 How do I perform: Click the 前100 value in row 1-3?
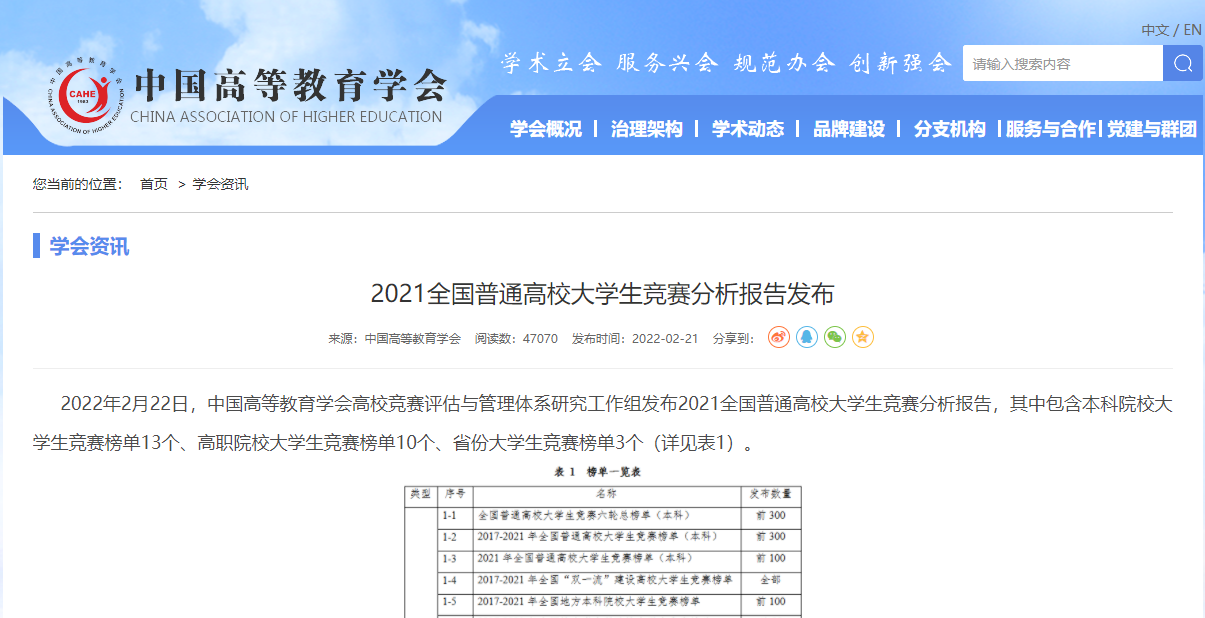[771, 558]
